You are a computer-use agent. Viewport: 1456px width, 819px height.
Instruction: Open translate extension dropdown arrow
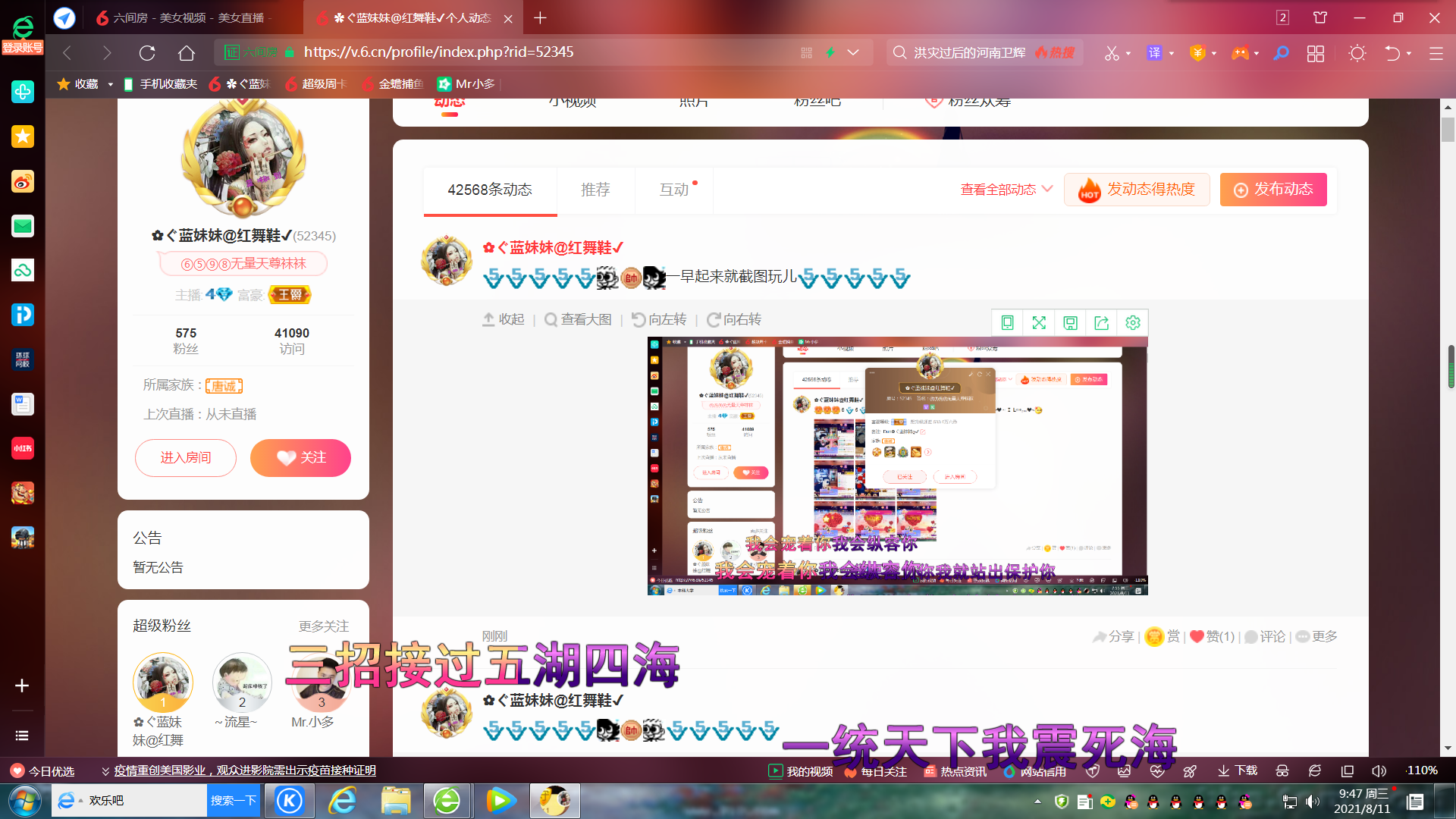[x=1172, y=54]
